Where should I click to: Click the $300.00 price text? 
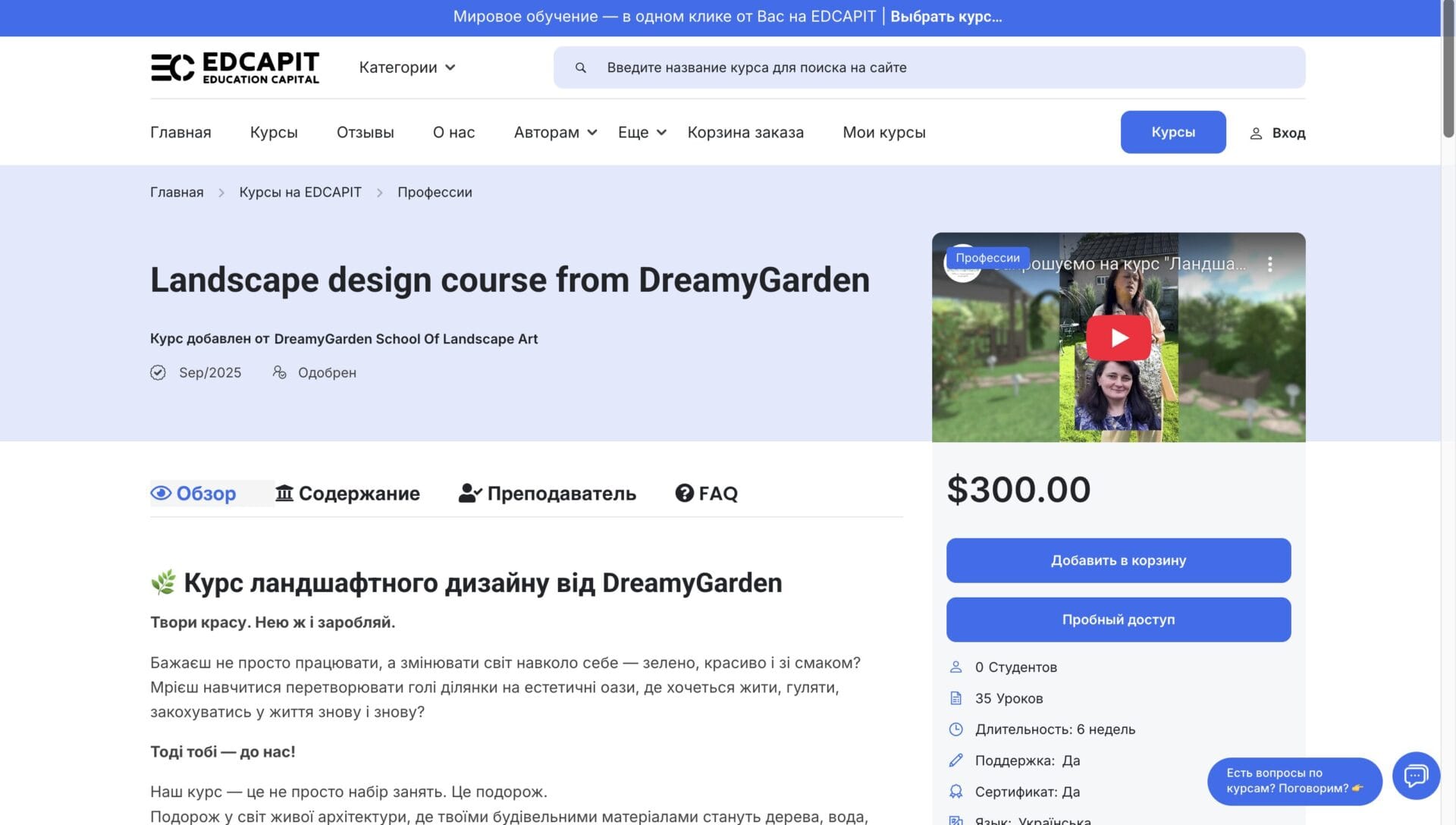pyautogui.click(x=1018, y=490)
